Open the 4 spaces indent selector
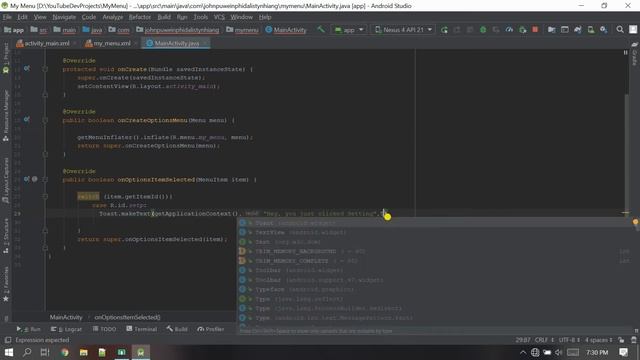Image resolution: width=640 pixels, height=360 pixels. coord(598,340)
